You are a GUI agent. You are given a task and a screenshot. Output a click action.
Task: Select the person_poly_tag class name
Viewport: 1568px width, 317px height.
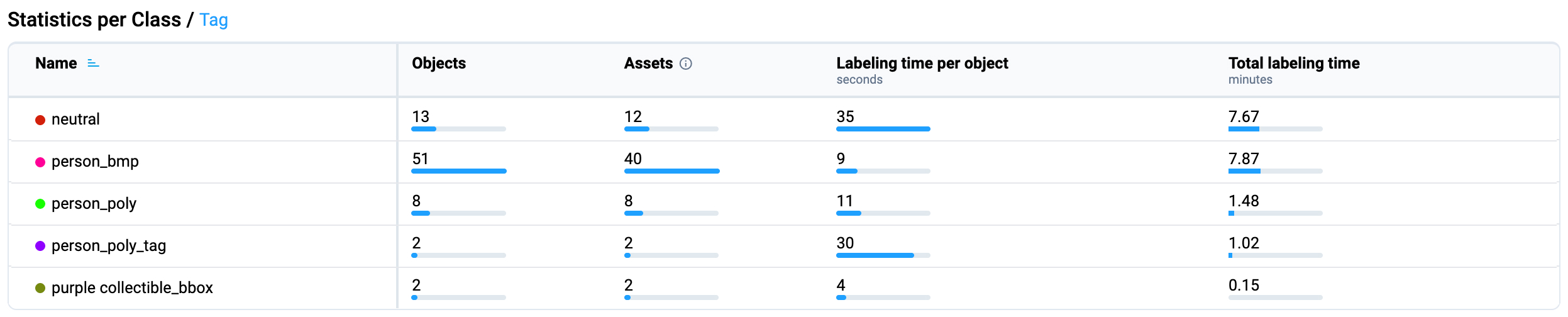point(109,246)
